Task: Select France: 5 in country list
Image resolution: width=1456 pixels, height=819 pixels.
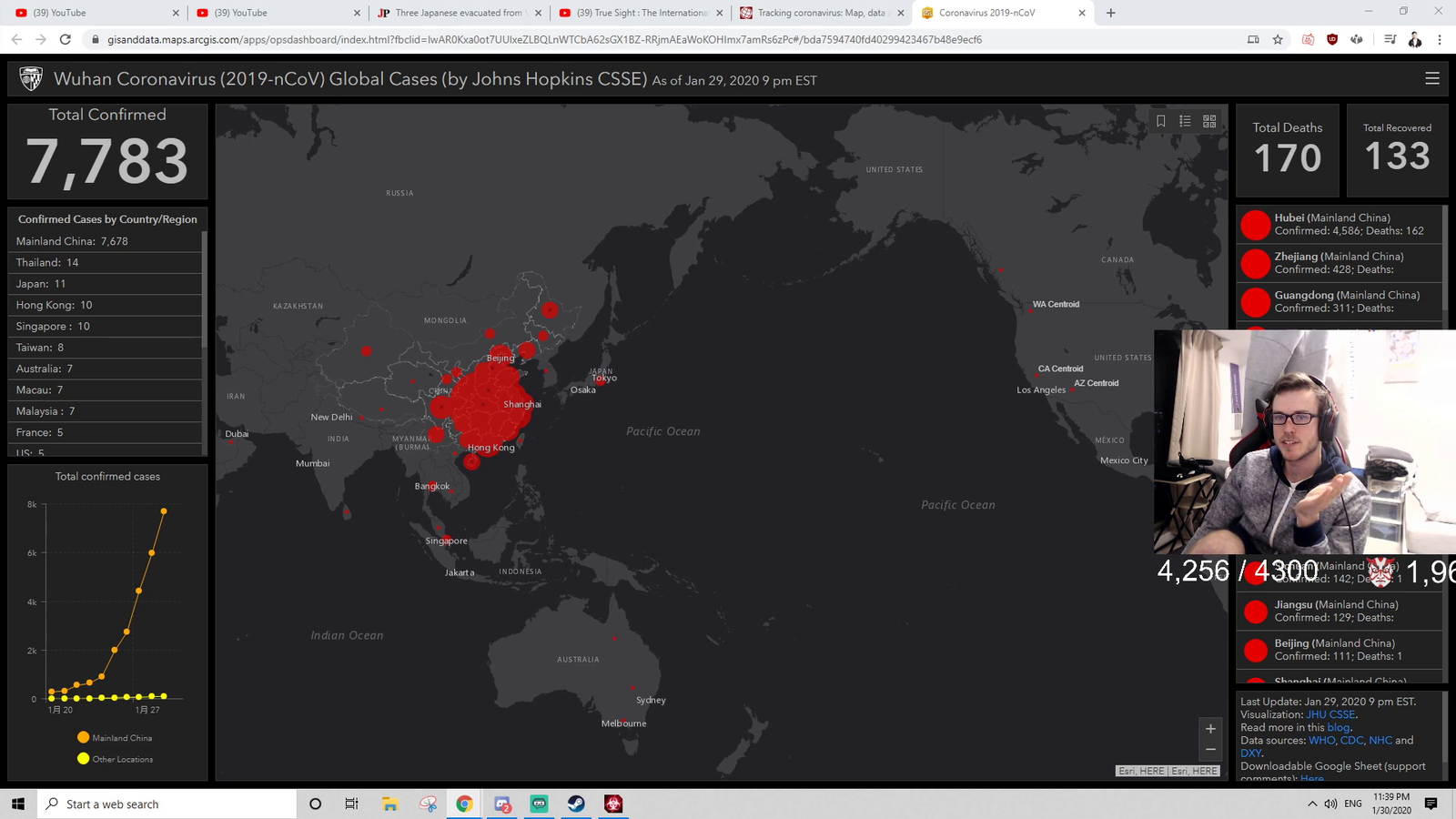Action: [x=105, y=432]
